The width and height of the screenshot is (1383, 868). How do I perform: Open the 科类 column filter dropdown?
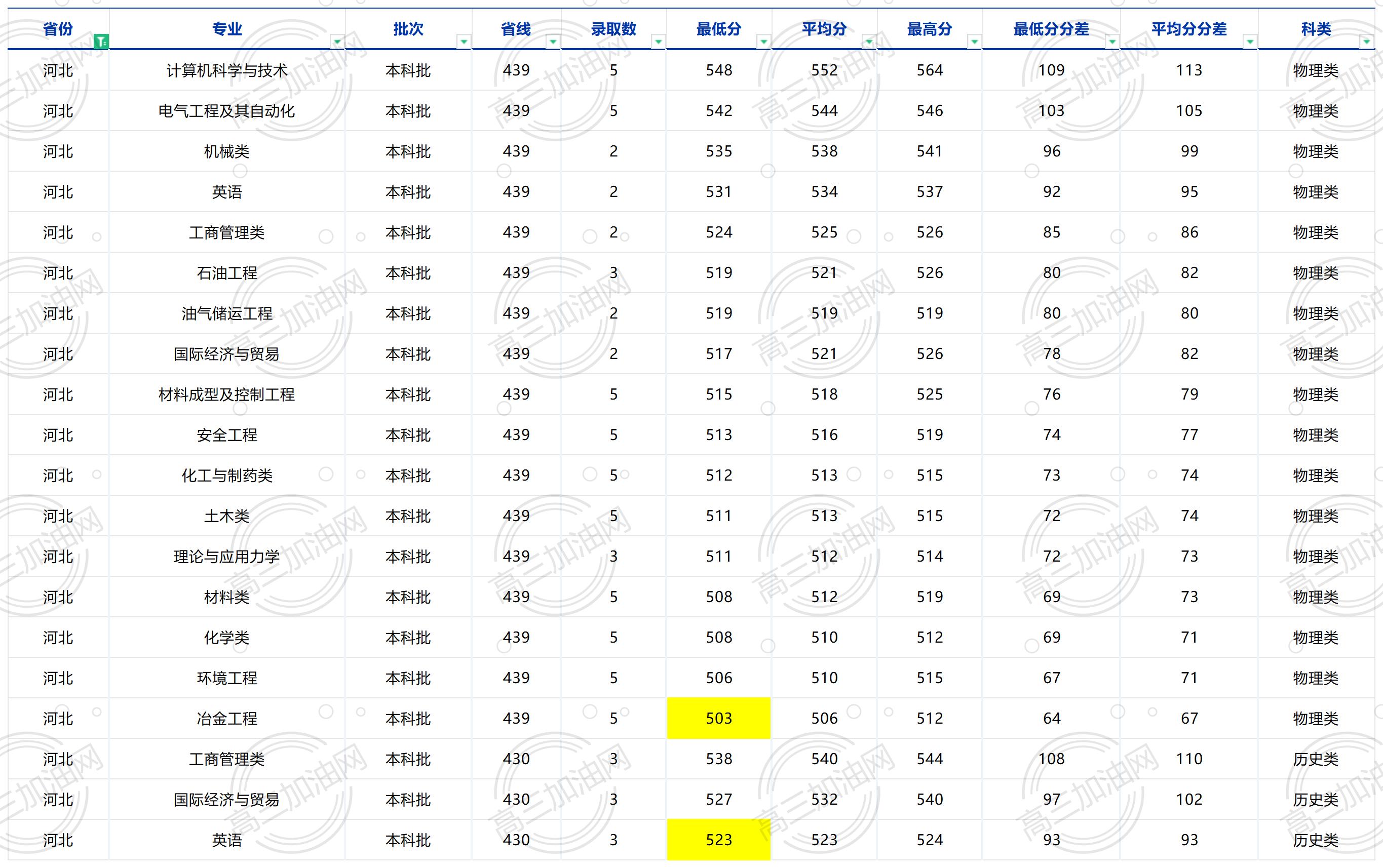(1366, 42)
